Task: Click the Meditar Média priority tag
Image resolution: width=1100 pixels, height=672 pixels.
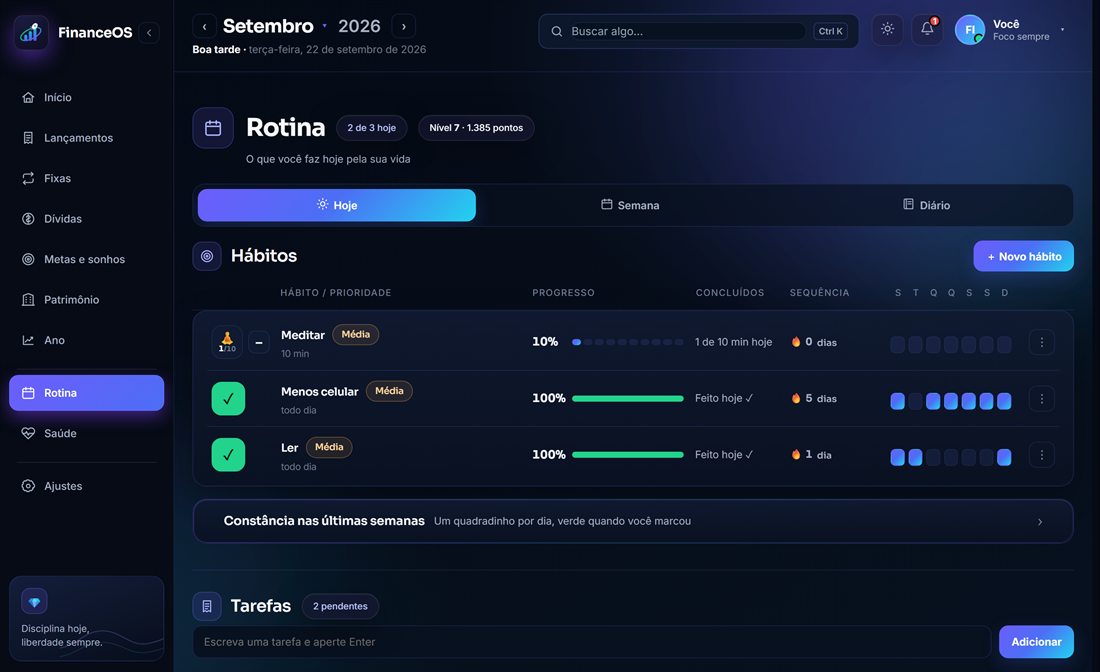Action: click(x=356, y=335)
